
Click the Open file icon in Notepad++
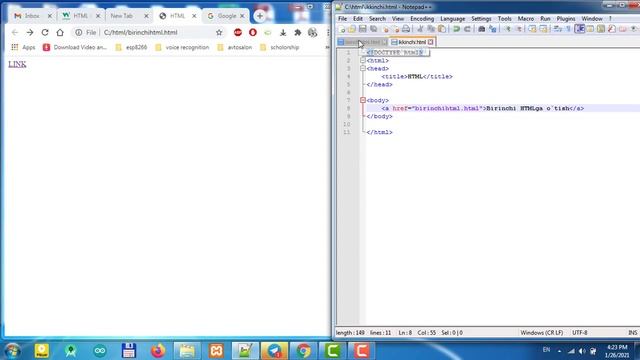(352, 29)
